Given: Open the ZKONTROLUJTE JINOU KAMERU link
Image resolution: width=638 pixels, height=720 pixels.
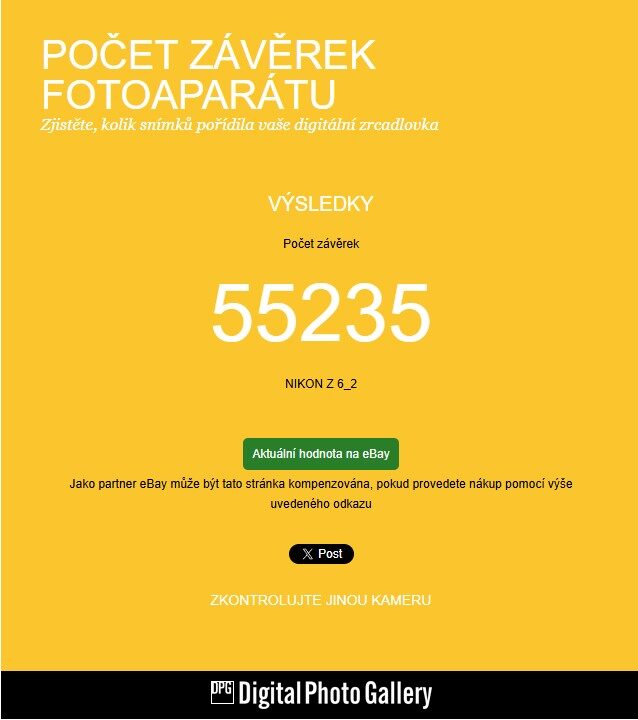Looking at the screenshot, I should [x=320, y=600].
